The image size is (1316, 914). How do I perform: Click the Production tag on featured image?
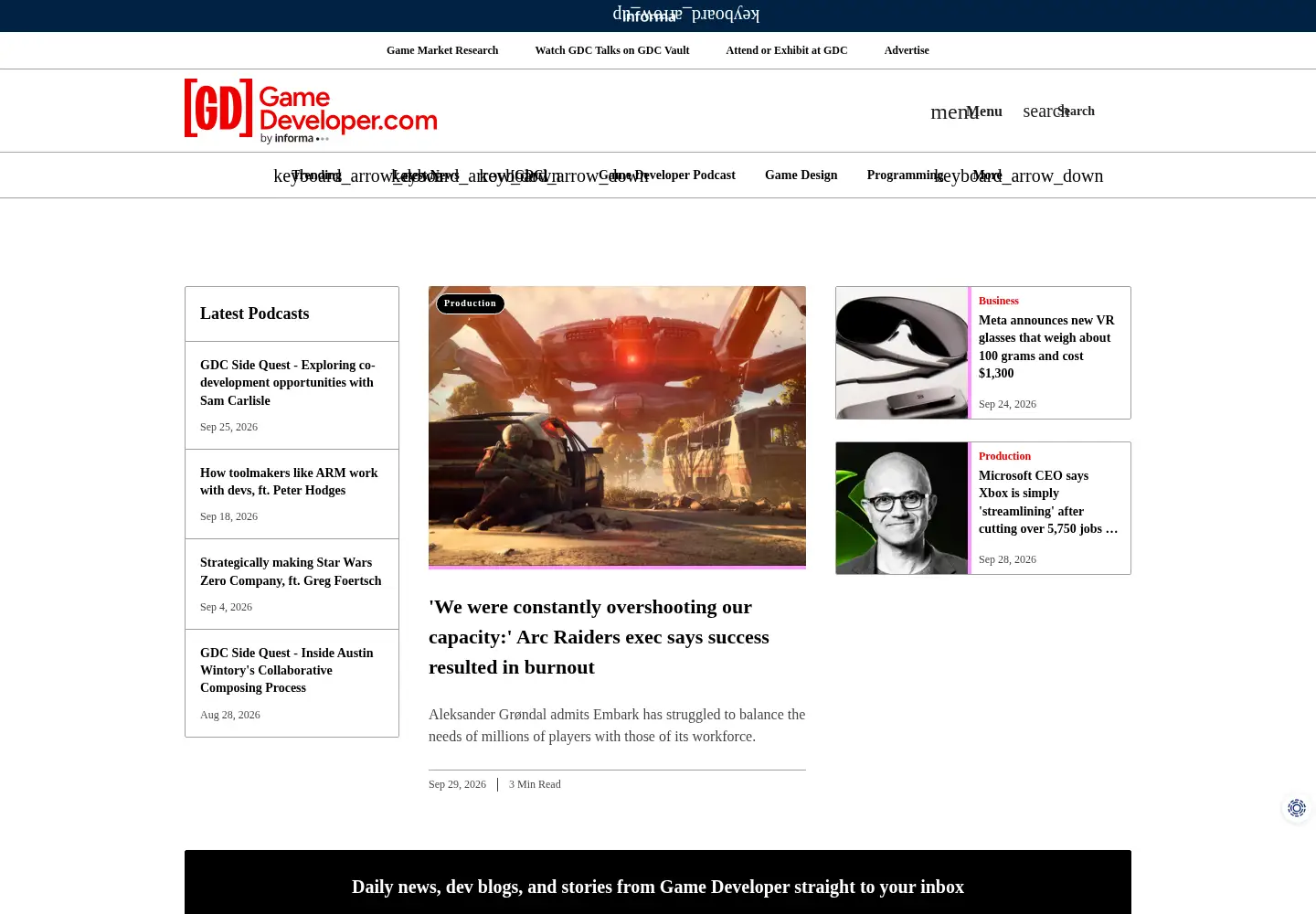[x=471, y=303]
